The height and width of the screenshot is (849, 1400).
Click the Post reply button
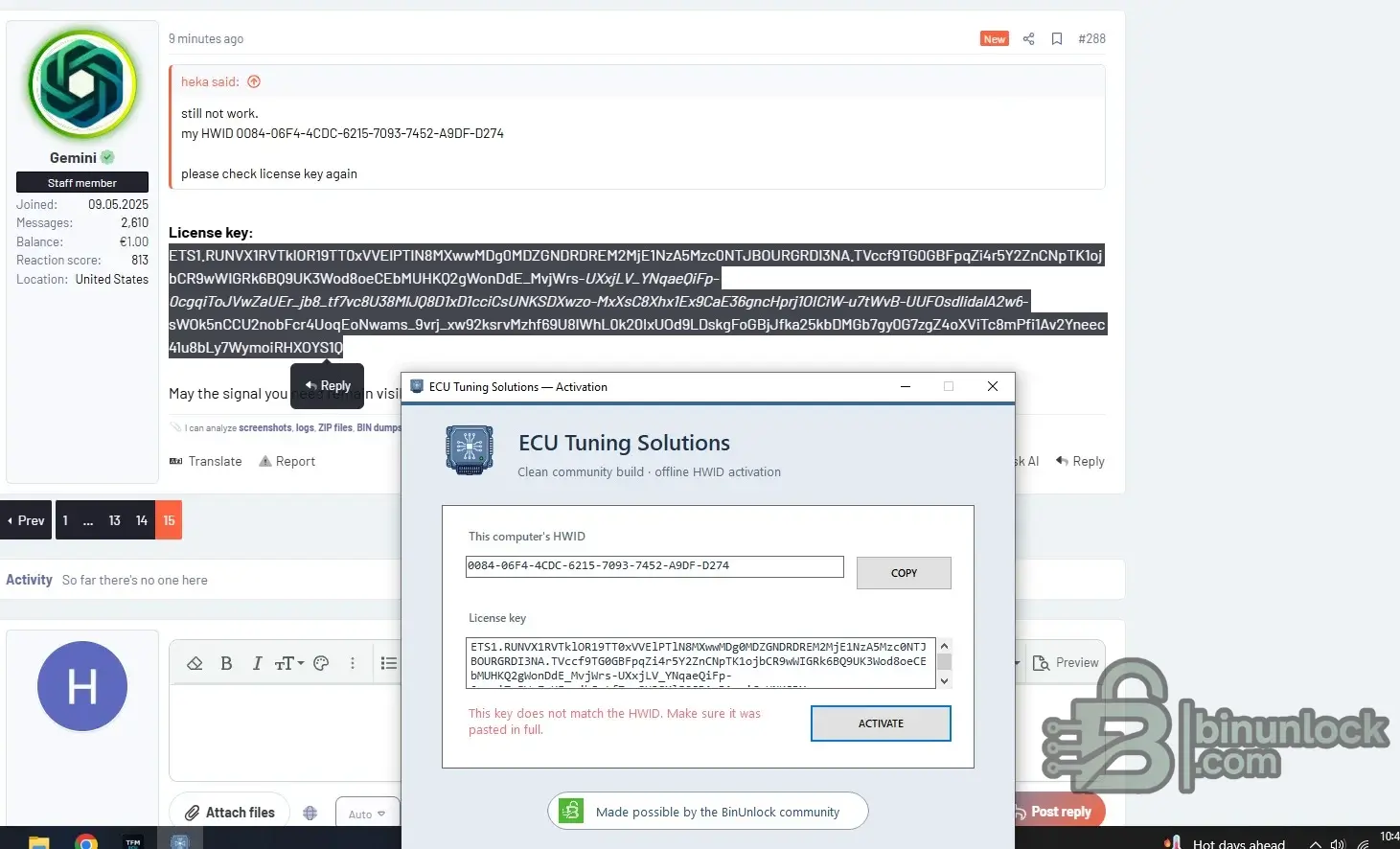pos(1059,812)
